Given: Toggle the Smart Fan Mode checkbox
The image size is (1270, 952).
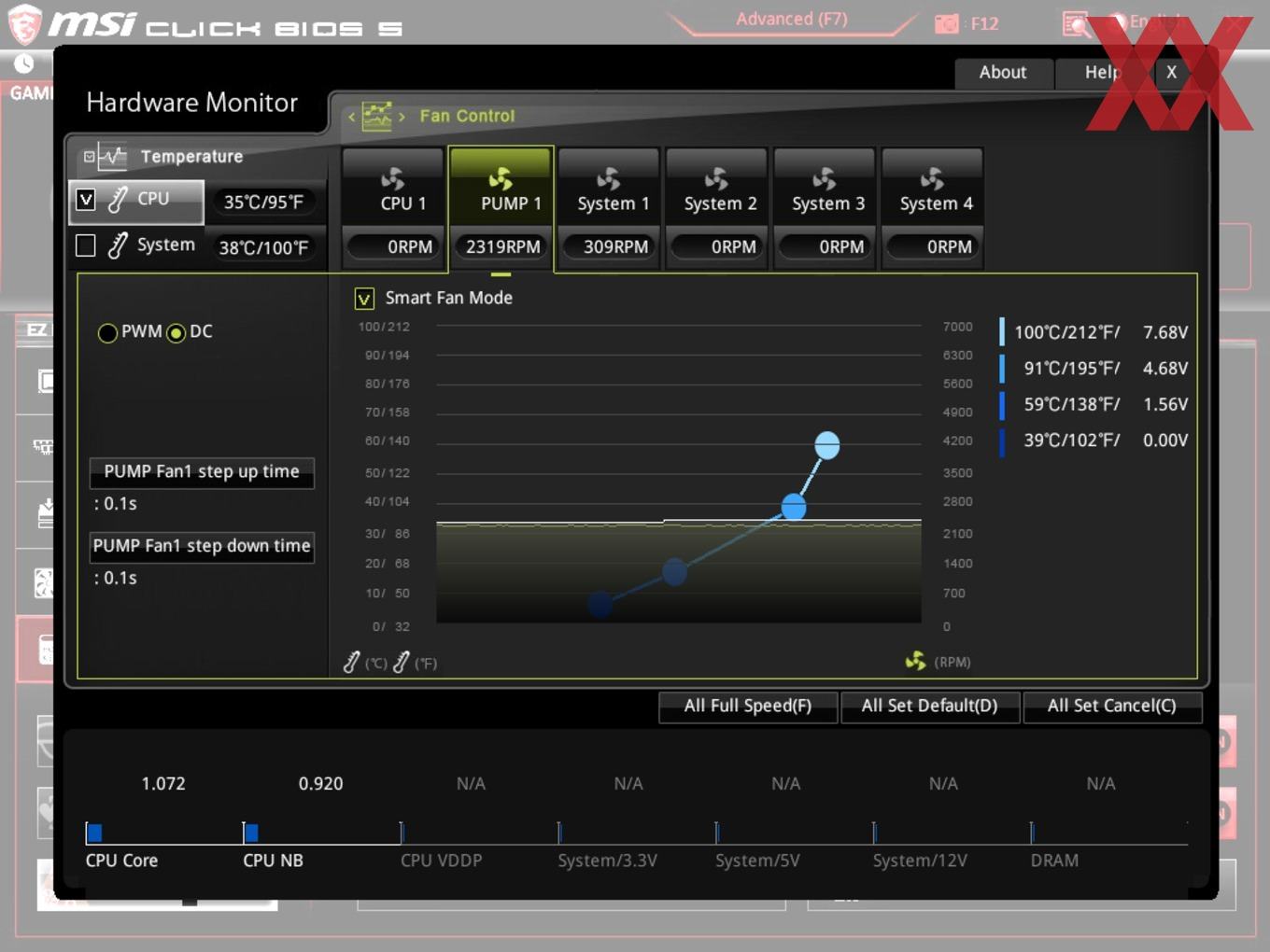Looking at the screenshot, I should pyautogui.click(x=364, y=299).
